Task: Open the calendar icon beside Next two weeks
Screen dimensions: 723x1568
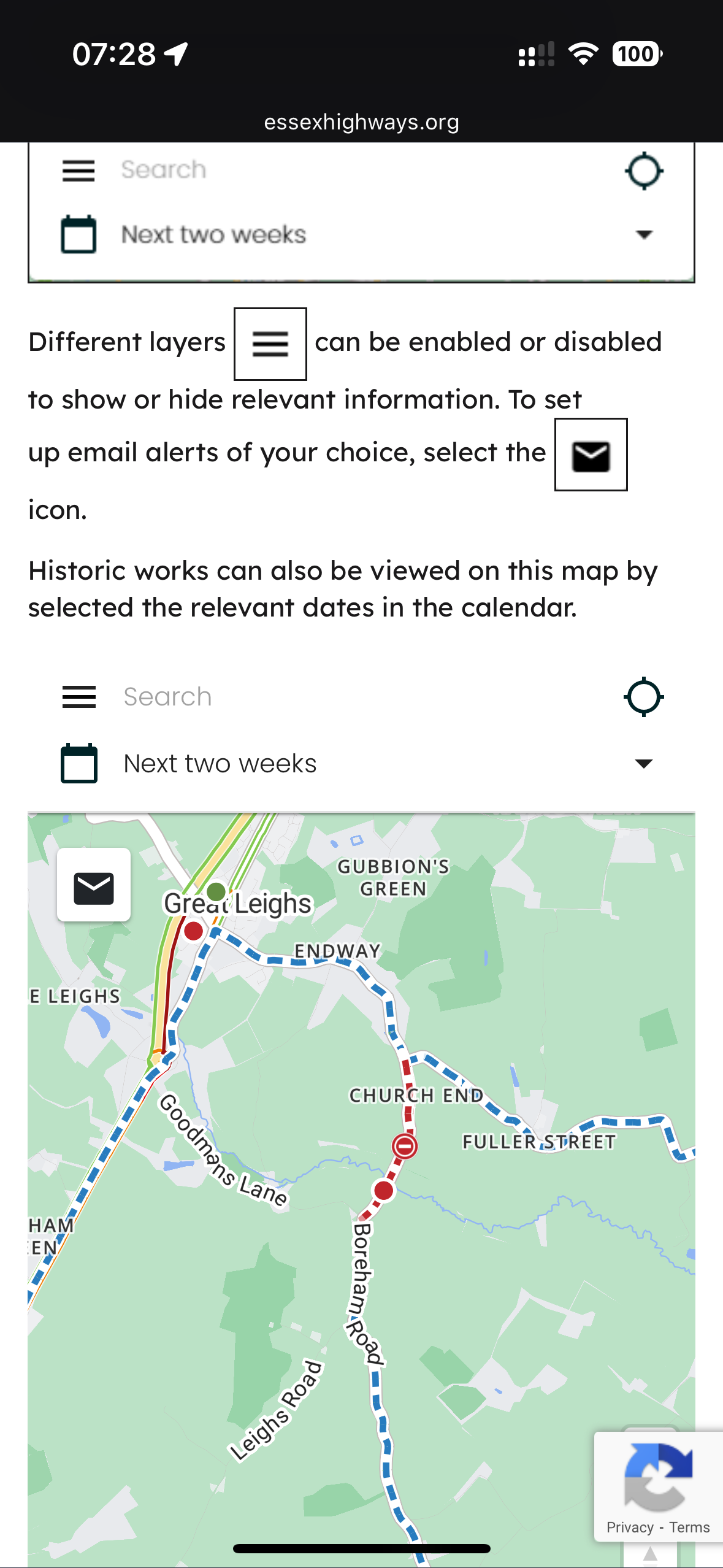Action: 79,763
